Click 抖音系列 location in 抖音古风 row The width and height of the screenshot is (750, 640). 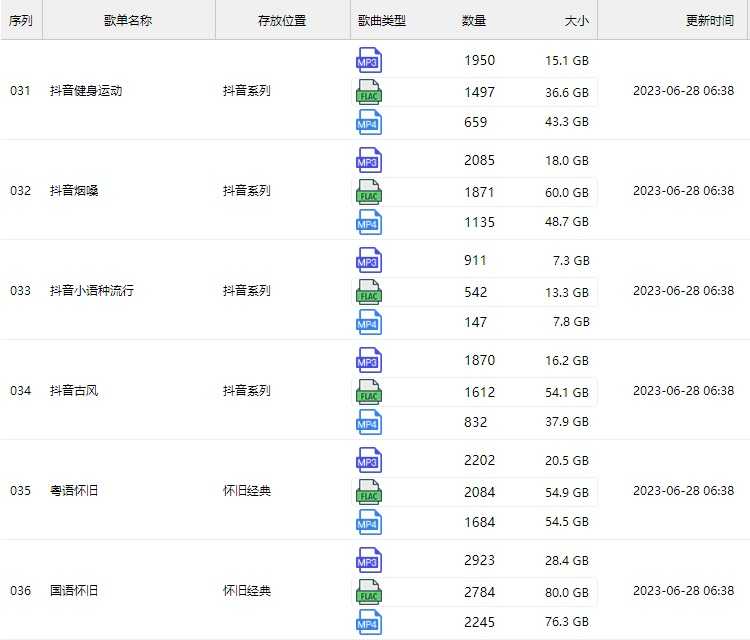point(247,390)
